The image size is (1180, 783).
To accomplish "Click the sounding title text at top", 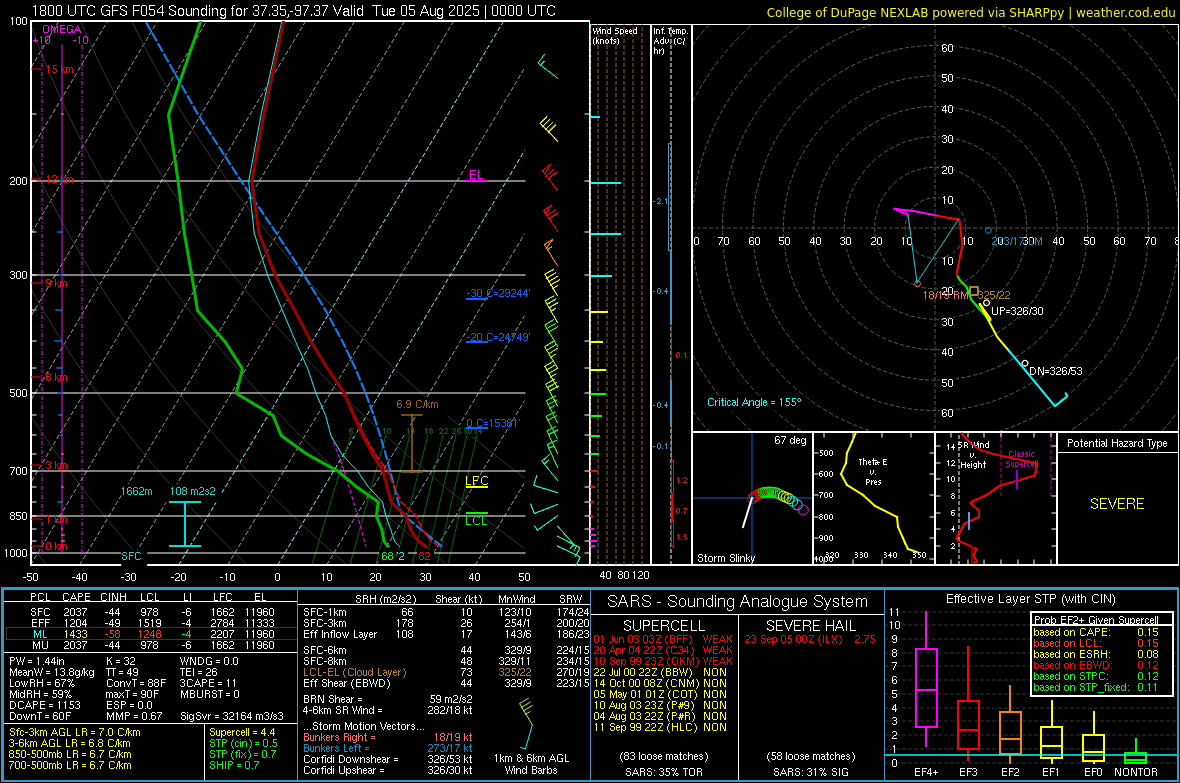I will click(293, 11).
